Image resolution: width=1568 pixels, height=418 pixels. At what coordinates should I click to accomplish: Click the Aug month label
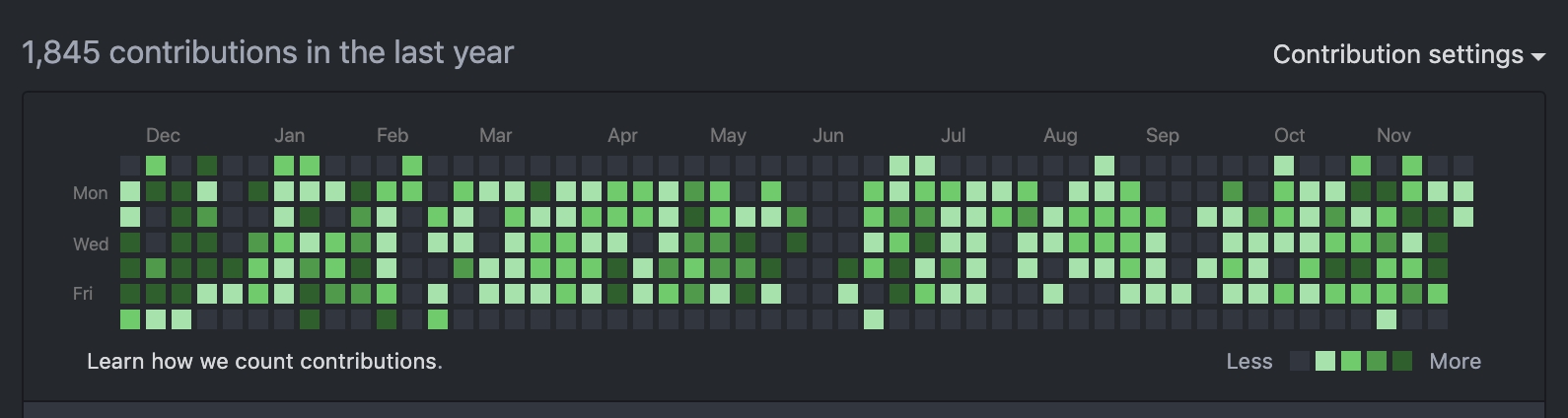click(x=1060, y=135)
